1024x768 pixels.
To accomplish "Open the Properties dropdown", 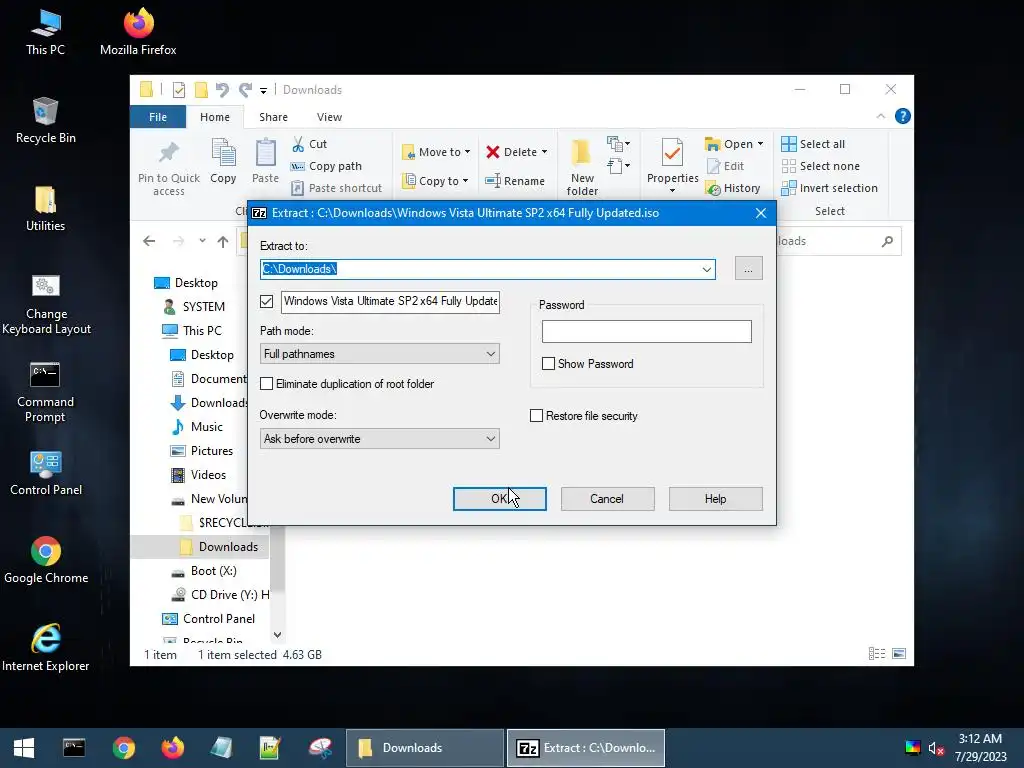I will [x=672, y=190].
